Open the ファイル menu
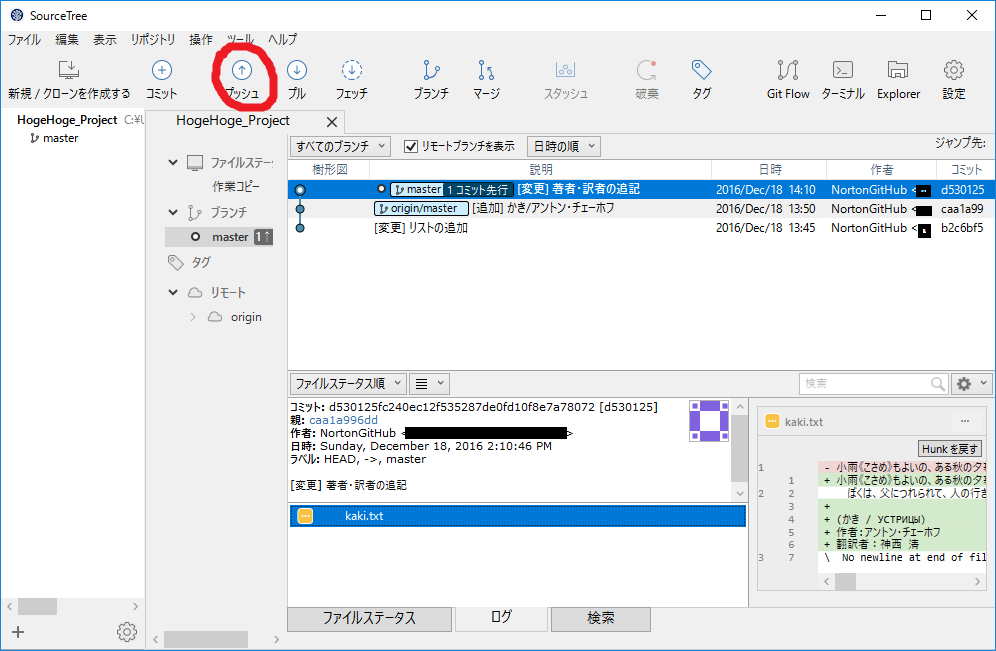This screenshot has width=996, height=651. (x=24, y=39)
